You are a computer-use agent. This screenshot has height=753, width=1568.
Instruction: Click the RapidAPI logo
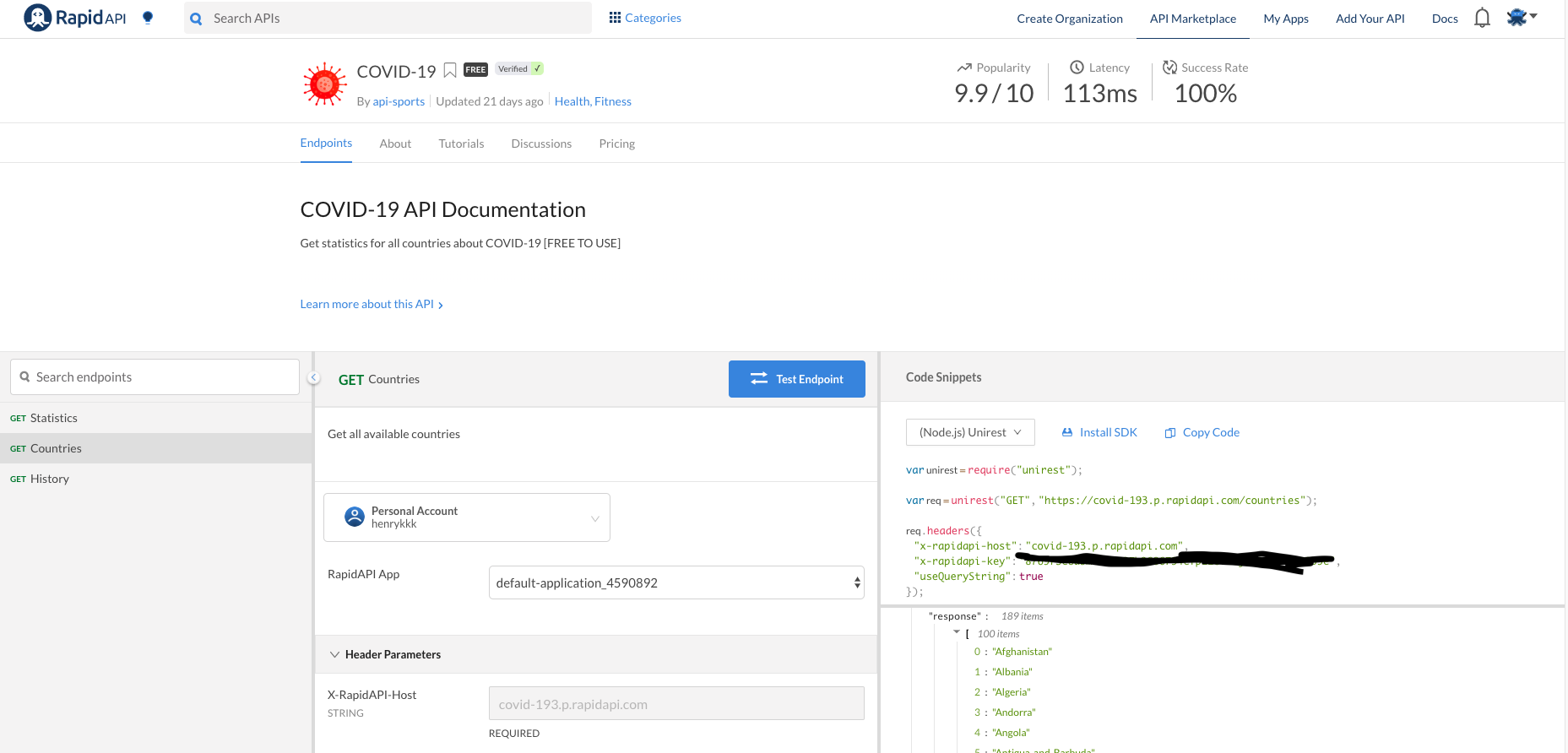(x=75, y=18)
